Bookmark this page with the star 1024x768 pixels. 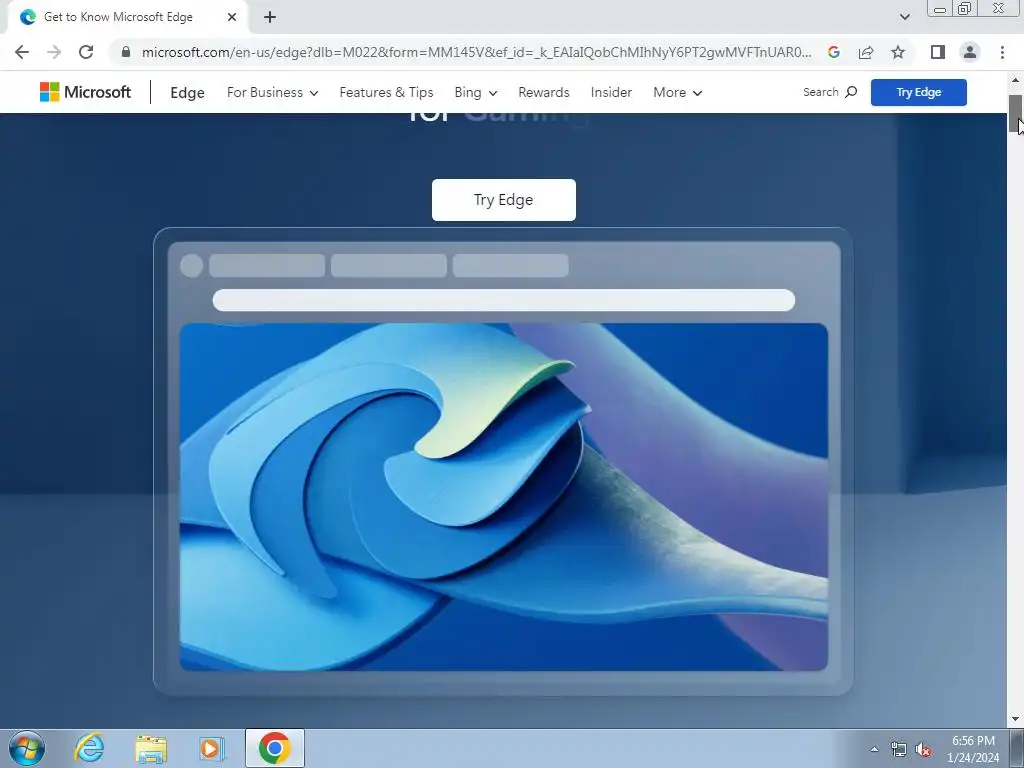[x=898, y=52]
